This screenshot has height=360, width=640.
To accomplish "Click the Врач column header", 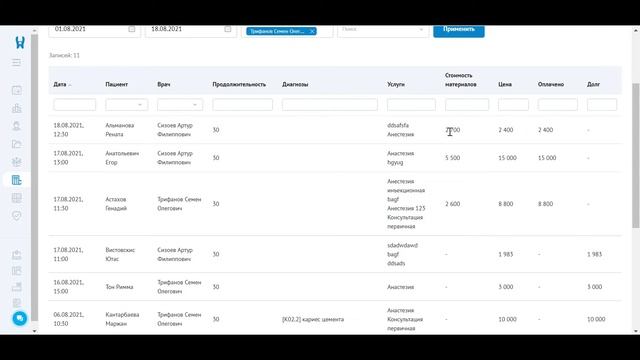I will click(164, 84).
